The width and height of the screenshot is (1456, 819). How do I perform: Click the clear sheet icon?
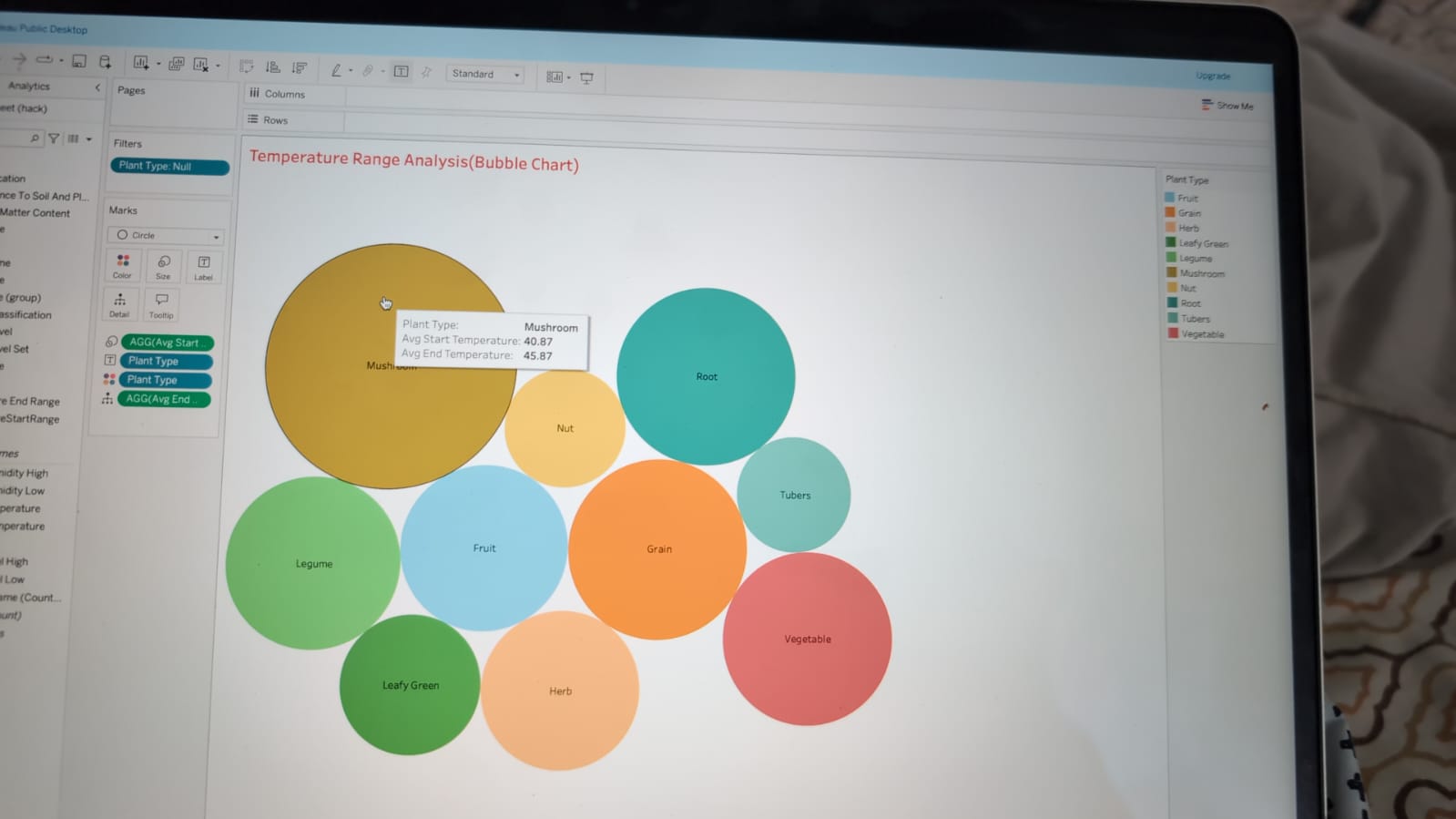(201, 64)
